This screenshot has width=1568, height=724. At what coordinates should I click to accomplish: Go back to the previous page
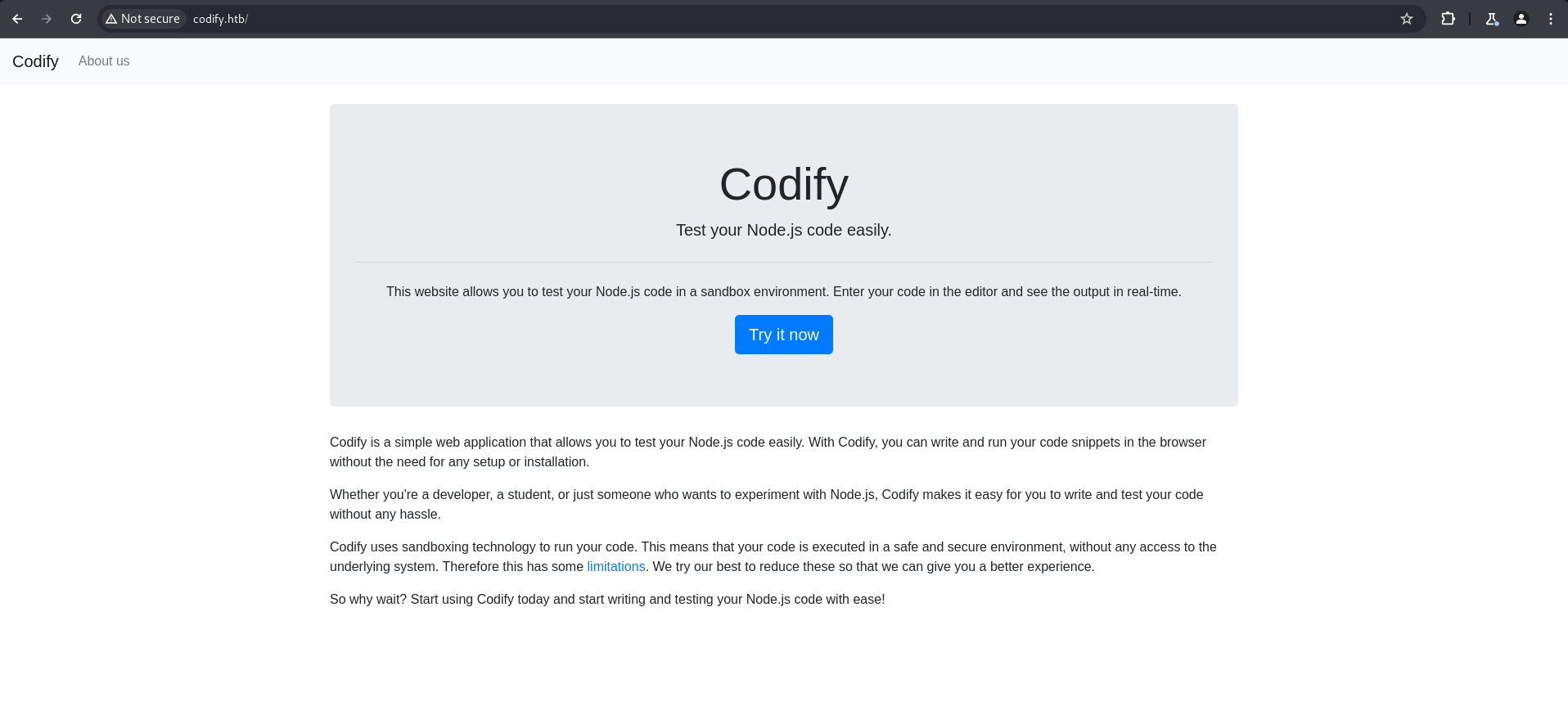pyautogui.click(x=17, y=19)
